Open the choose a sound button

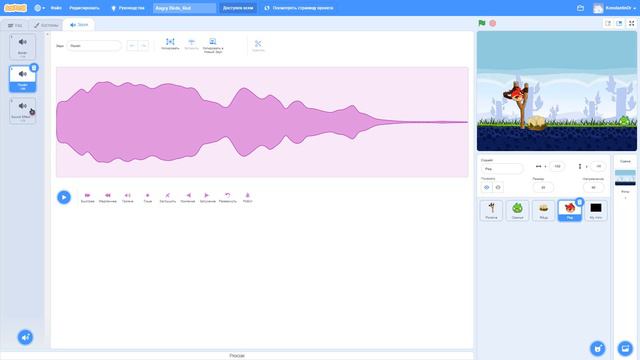coord(25,337)
